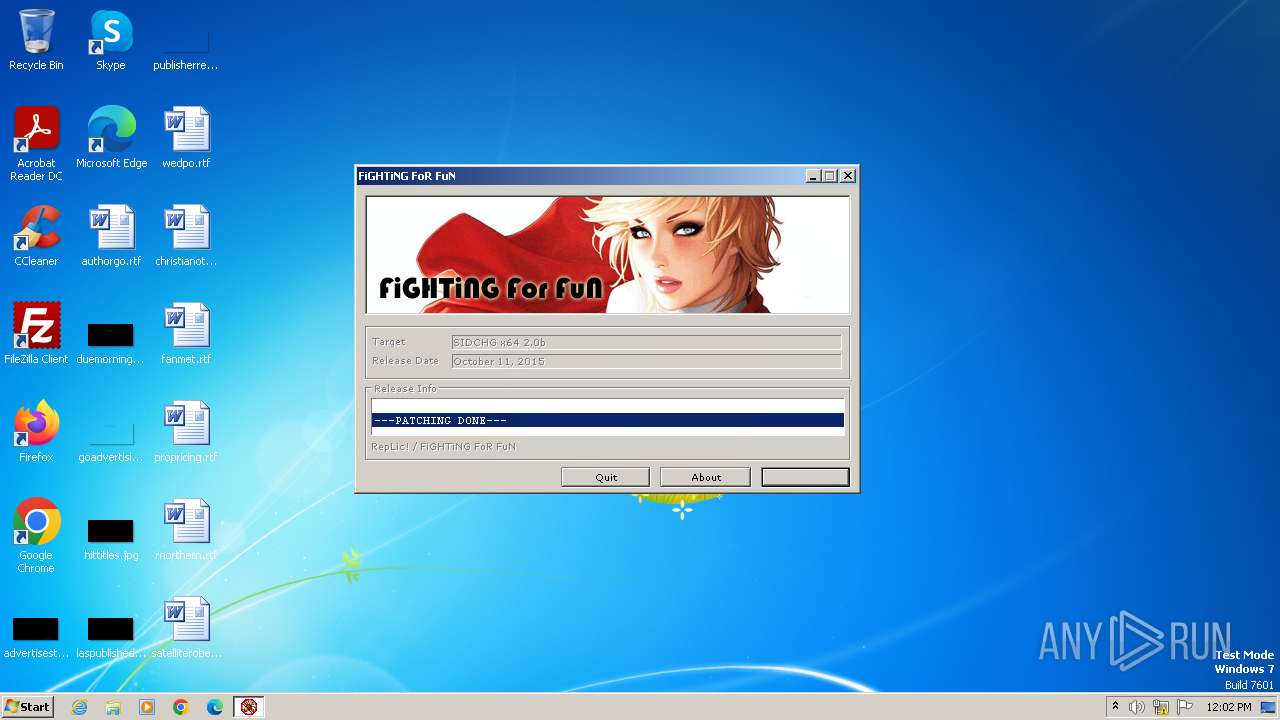Click the network status tray icon
Viewport: 1280px width, 720px height.
tap(1161, 707)
